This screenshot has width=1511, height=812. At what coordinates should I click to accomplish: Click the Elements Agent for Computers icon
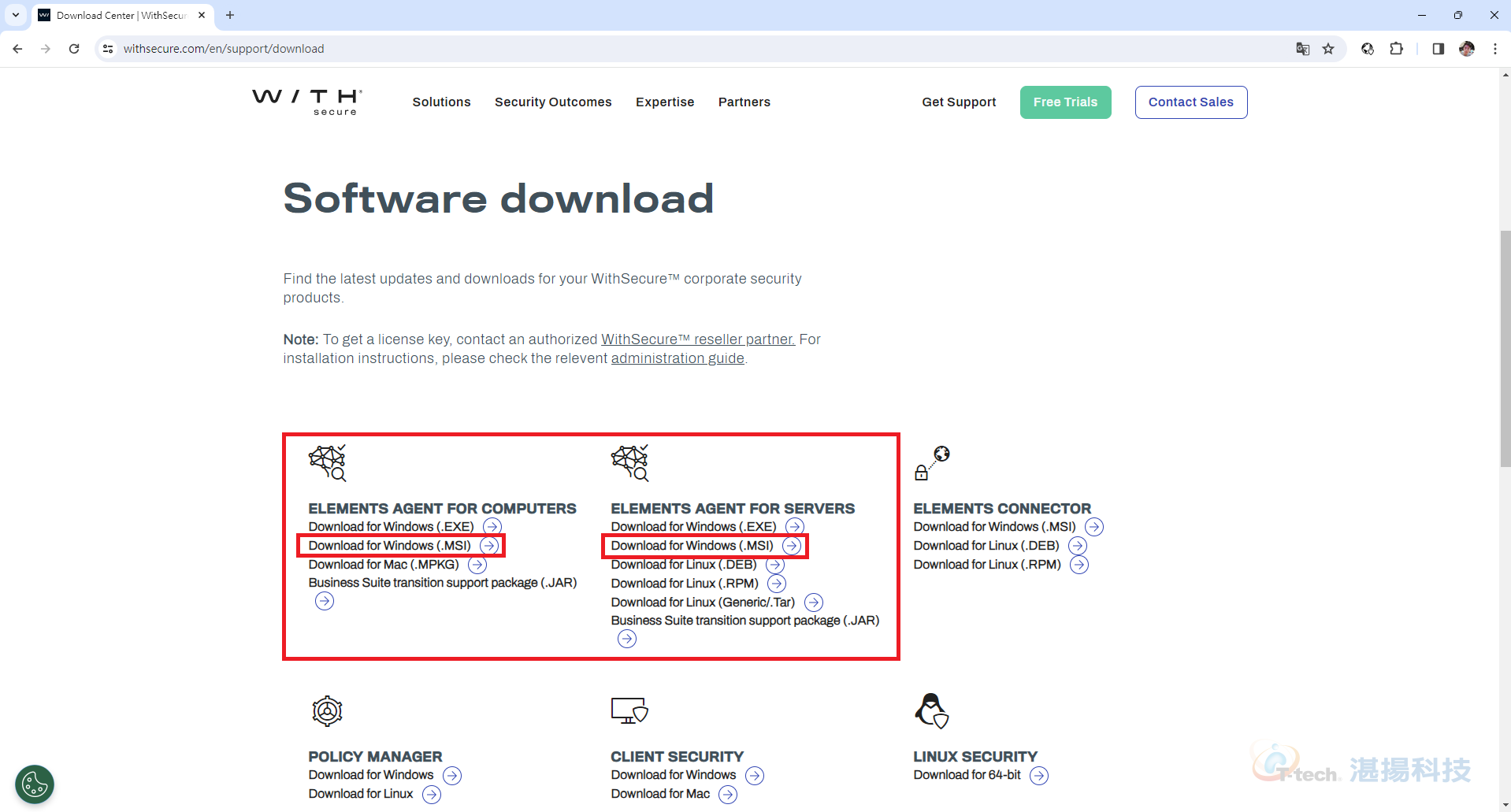pos(328,462)
